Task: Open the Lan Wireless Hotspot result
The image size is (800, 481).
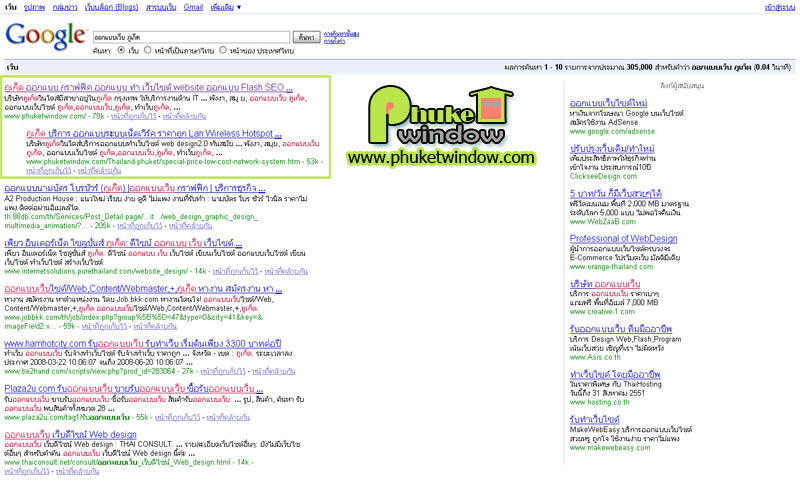Action: 154,133
